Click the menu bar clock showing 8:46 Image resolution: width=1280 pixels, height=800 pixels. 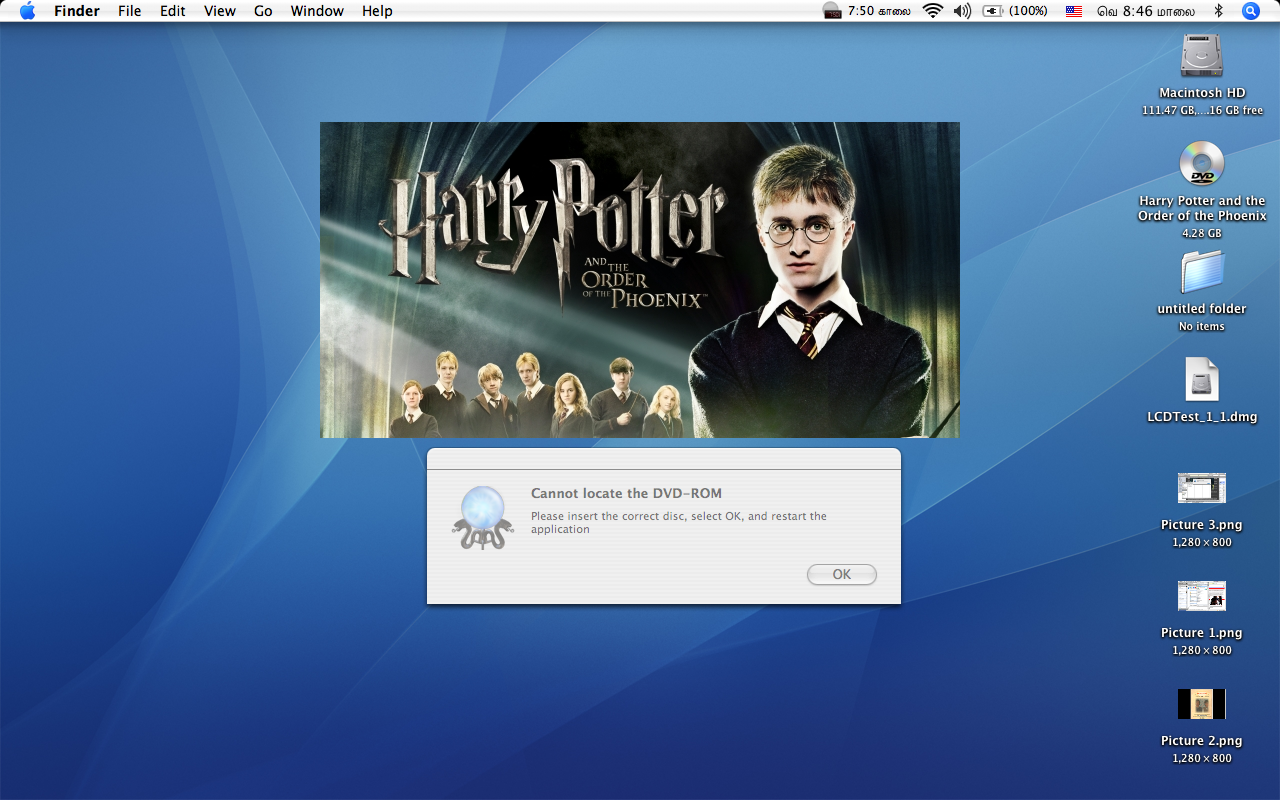(x=1146, y=11)
